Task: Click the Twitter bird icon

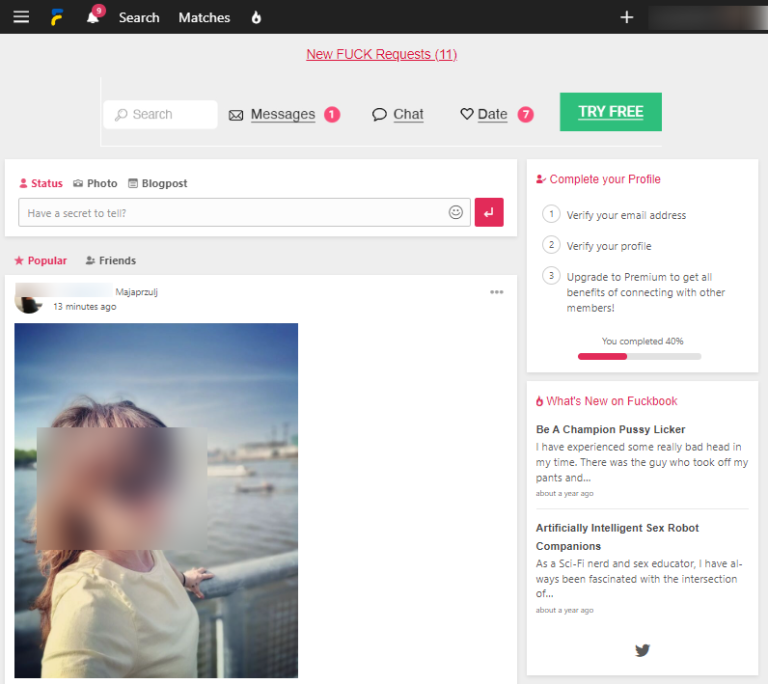Action: coord(642,650)
